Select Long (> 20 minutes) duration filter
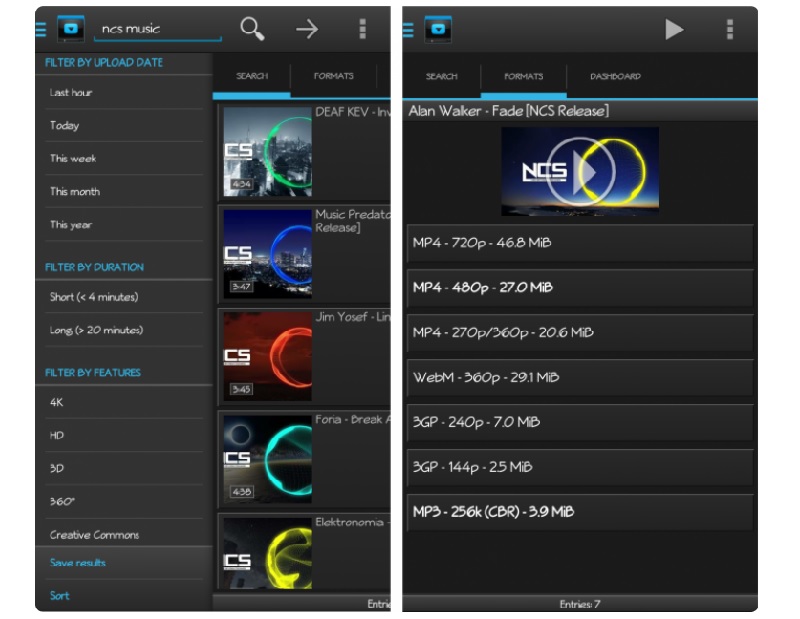Viewport: 800px width, 619px height. pyautogui.click(x=124, y=330)
